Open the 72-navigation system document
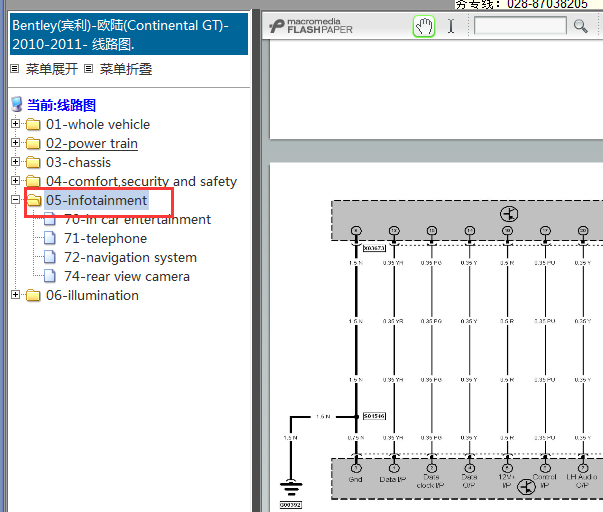Screen dimensions: 603x512 [x=130, y=257]
